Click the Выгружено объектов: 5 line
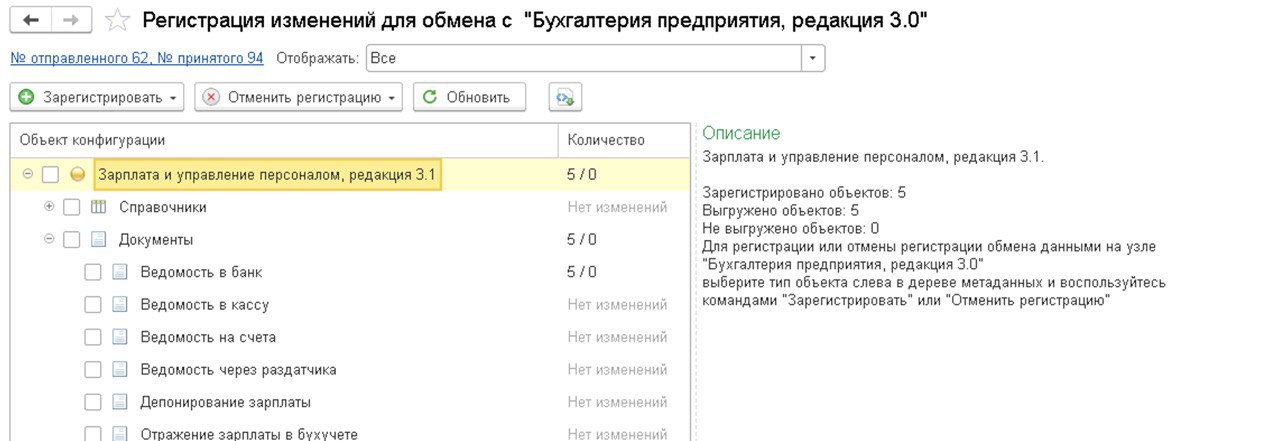 pos(781,210)
